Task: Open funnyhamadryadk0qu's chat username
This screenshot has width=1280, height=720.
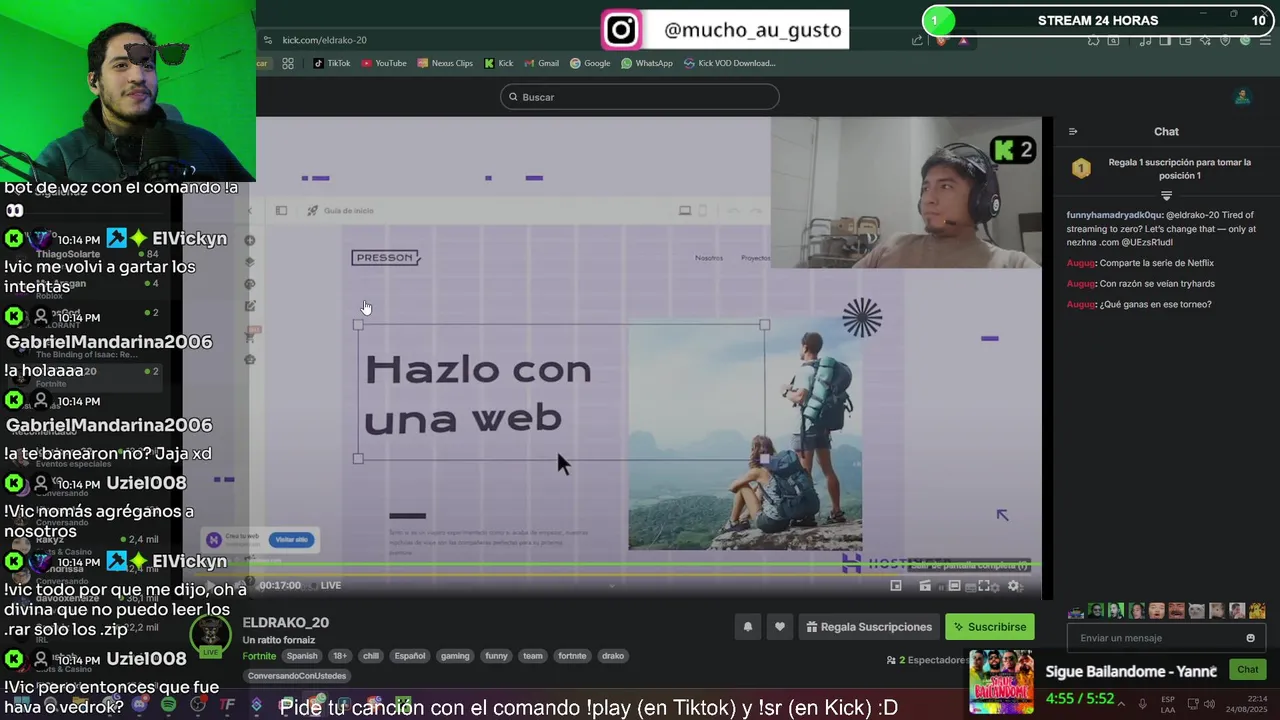Action: click(x=1115, y=215)
